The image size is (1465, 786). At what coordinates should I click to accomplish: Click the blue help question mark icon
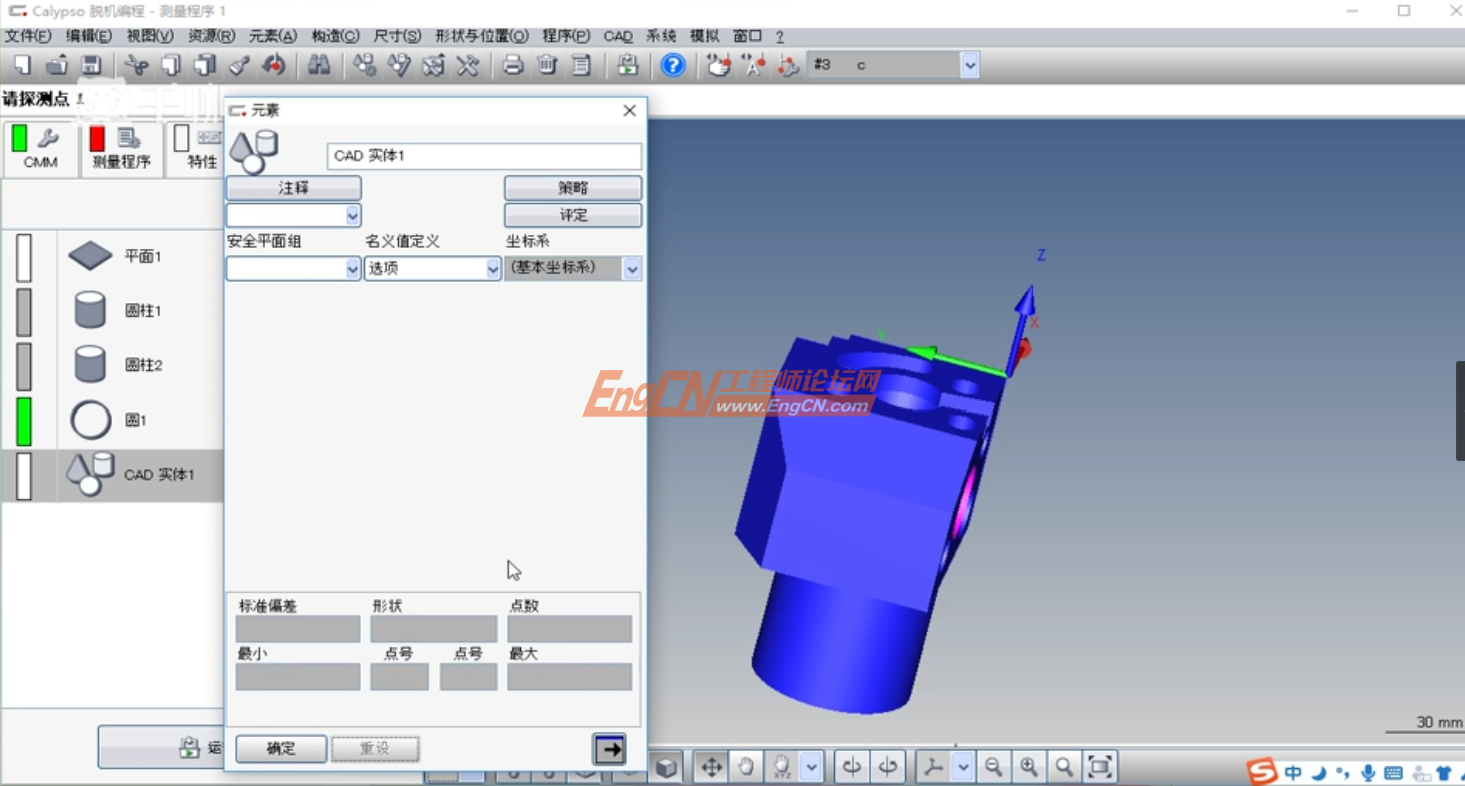[673, 66]
